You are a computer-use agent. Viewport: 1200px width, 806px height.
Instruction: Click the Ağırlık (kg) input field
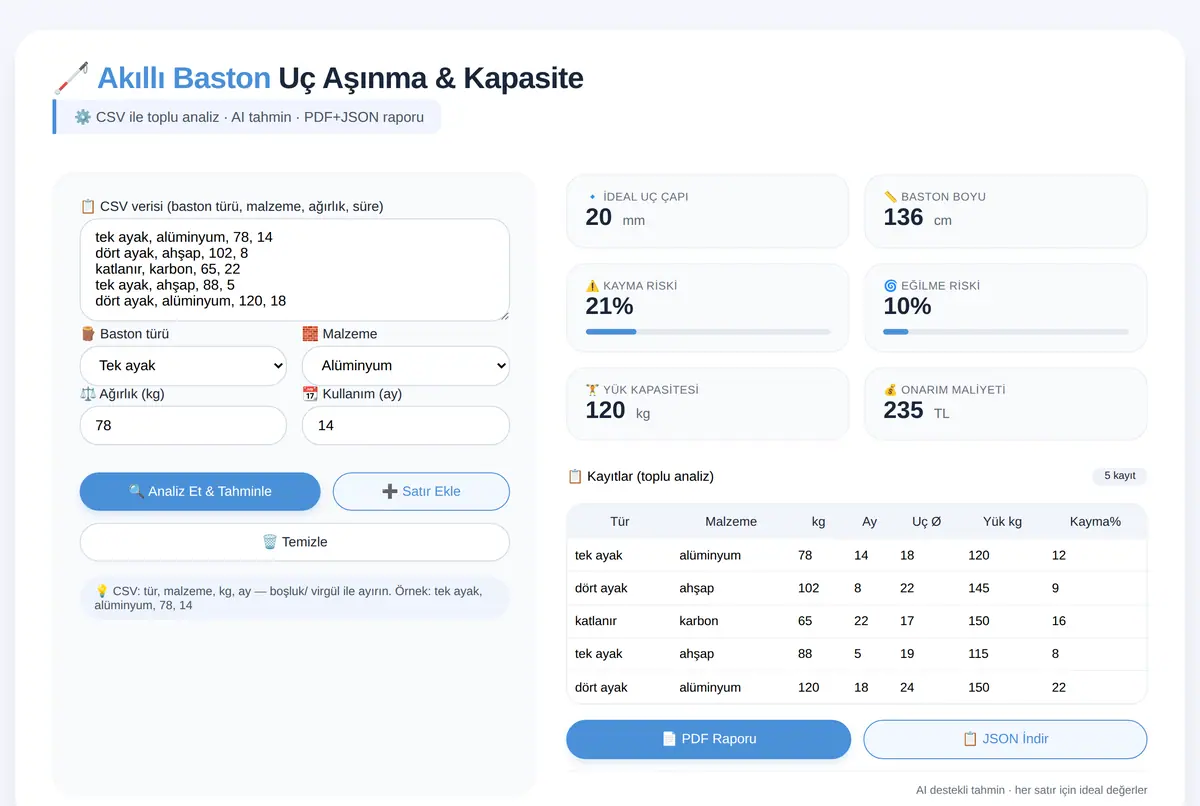coord(183,426)
